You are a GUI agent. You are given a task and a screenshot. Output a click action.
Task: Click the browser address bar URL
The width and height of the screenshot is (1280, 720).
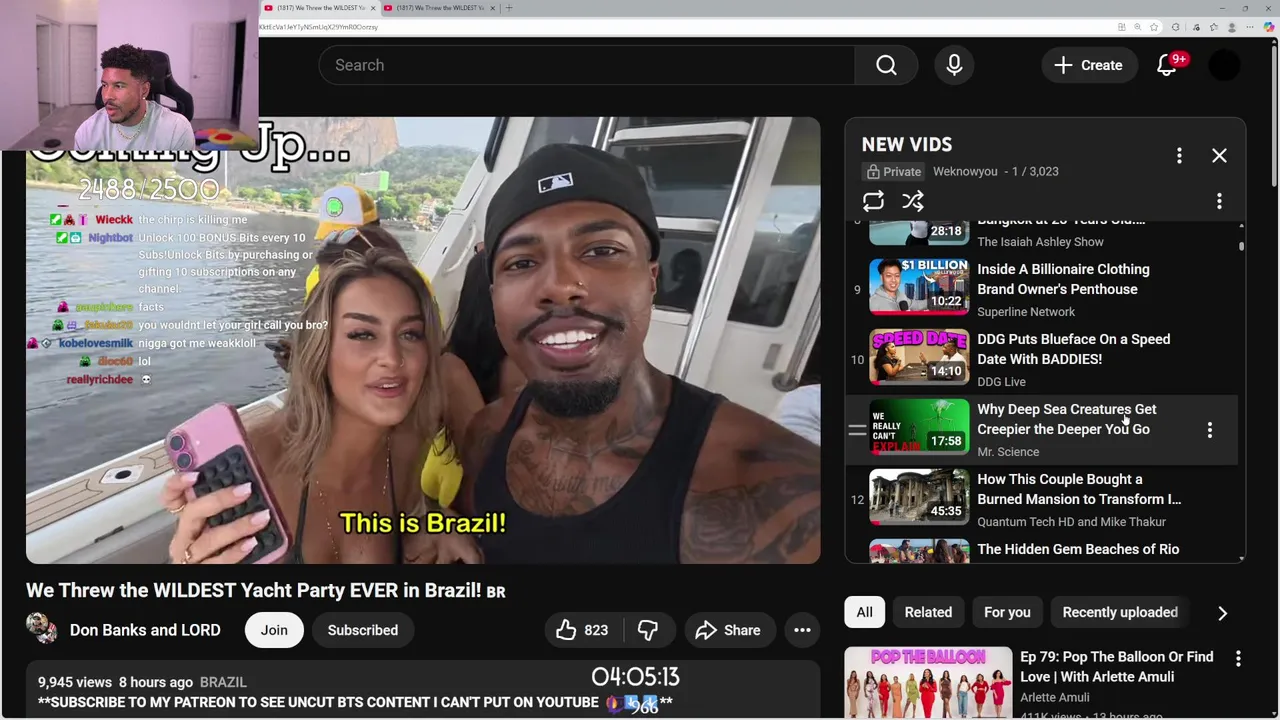(318, 27)
